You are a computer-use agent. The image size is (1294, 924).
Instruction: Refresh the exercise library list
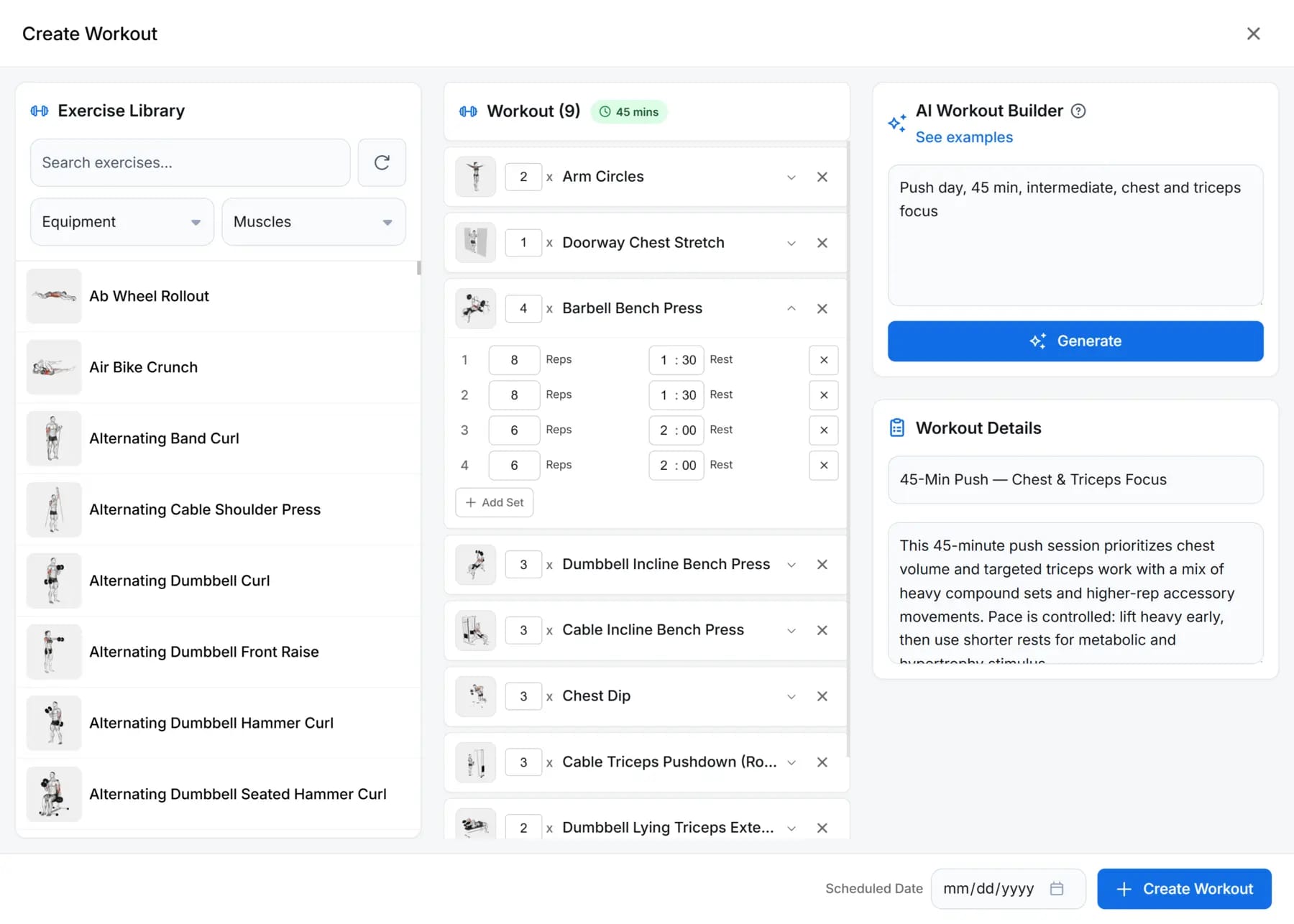click(382, 162)
